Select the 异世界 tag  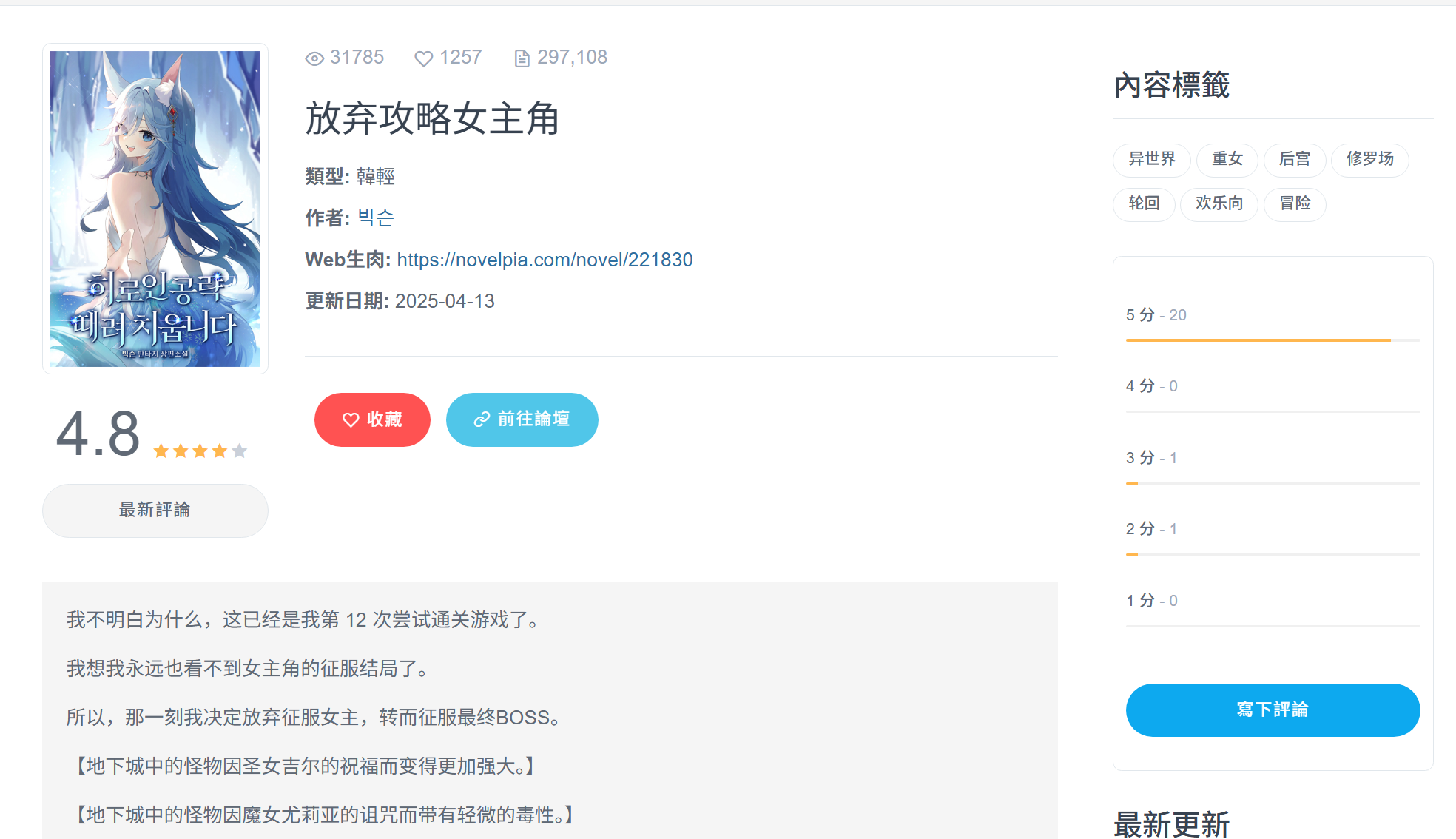(1151, 159)
